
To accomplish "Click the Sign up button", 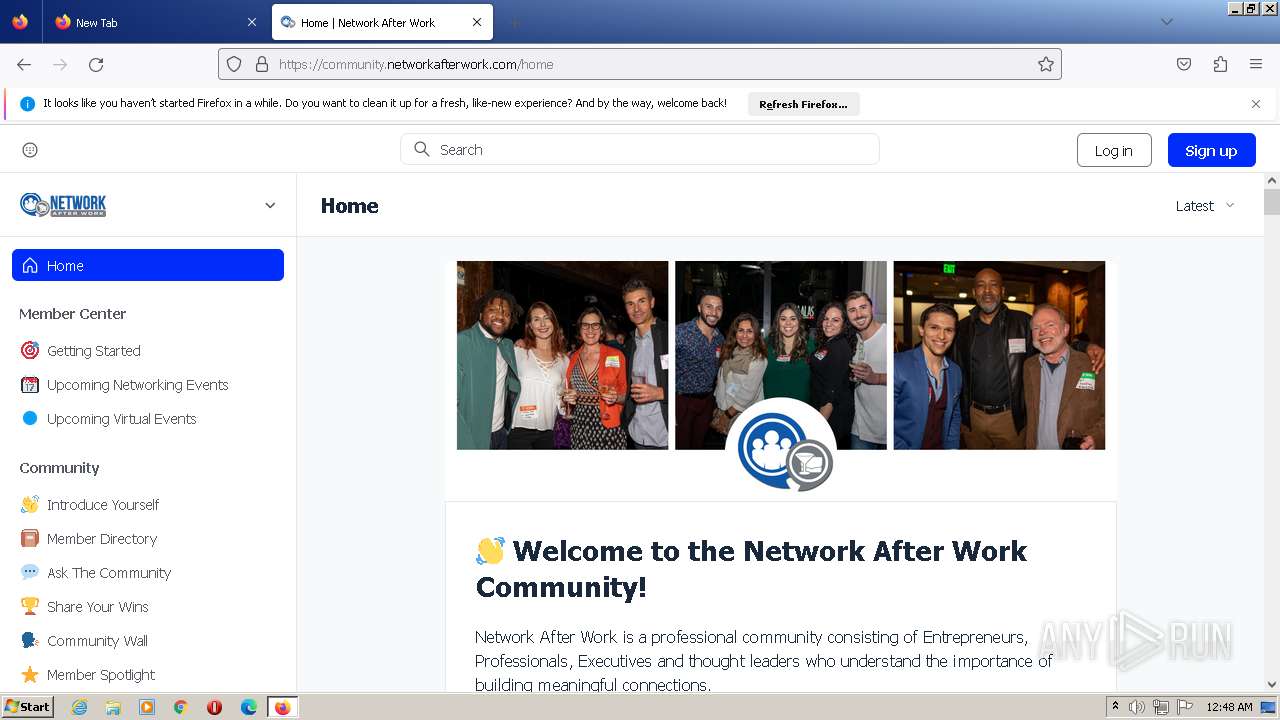I will point(1211,150).
